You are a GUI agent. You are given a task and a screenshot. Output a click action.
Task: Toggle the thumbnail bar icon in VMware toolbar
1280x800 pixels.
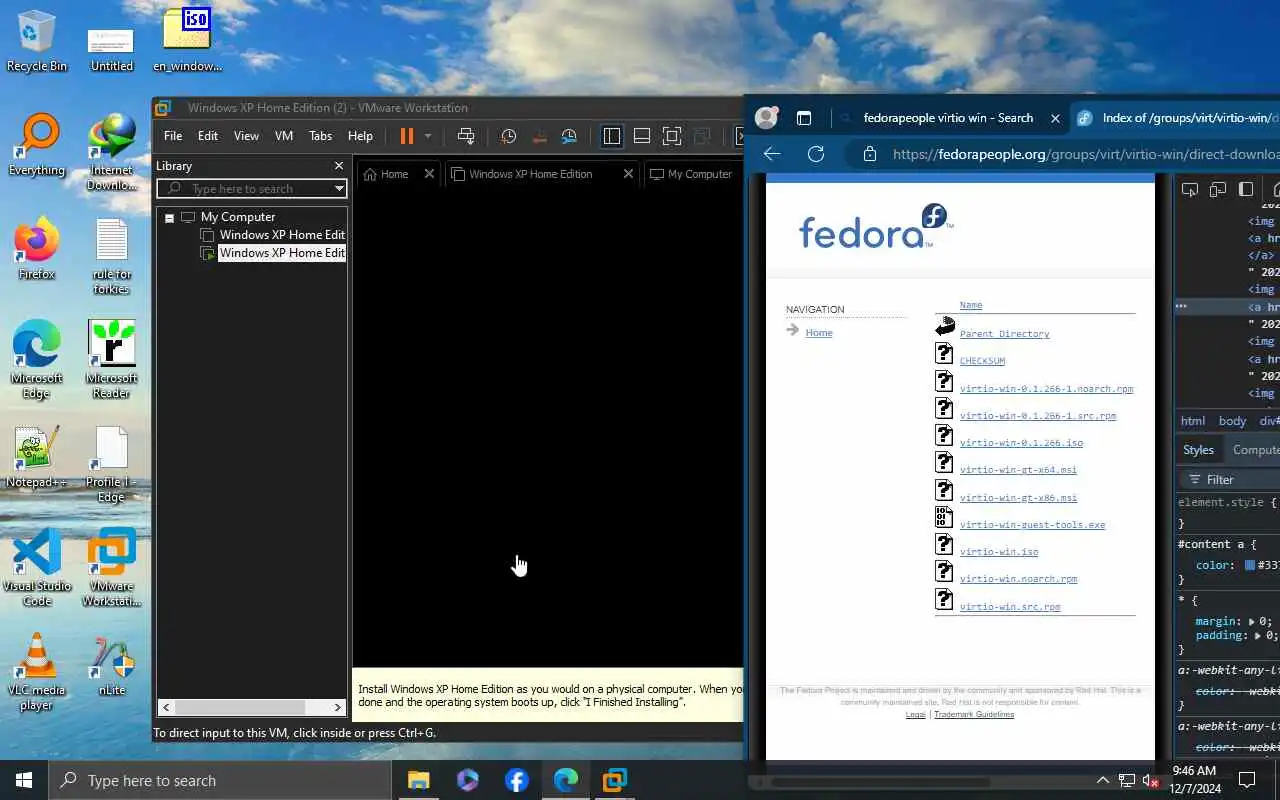[642, 136]
